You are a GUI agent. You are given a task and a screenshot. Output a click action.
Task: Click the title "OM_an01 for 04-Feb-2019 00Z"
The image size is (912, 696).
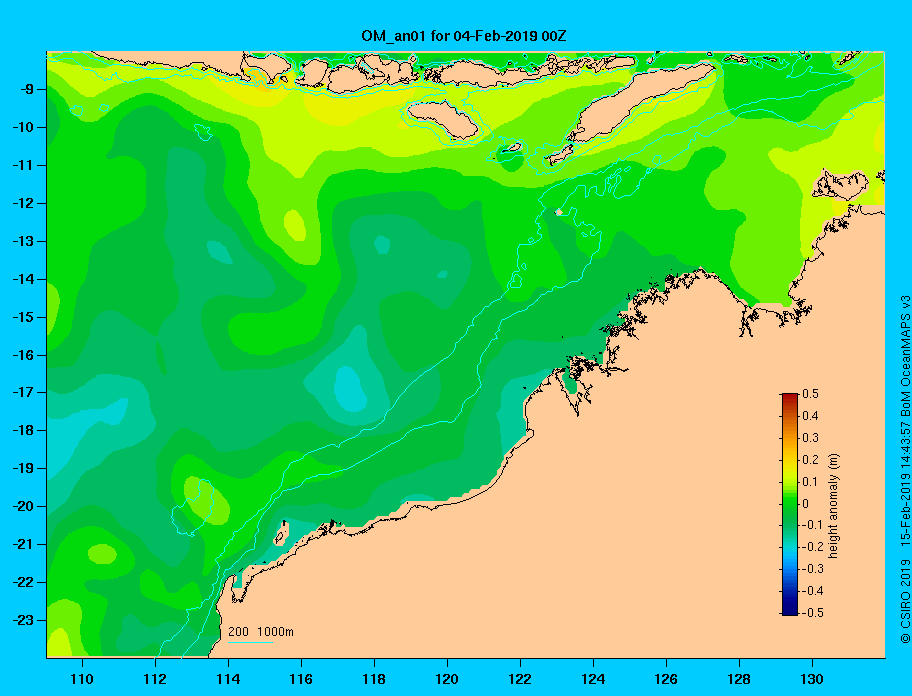click(464, 36)
